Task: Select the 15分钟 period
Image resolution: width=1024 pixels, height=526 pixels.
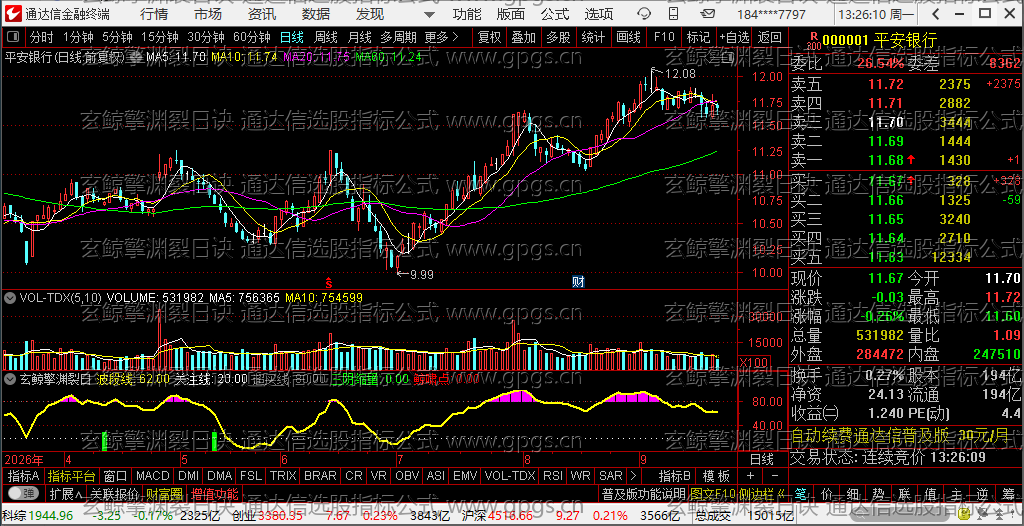Action: tap(160, 37)
